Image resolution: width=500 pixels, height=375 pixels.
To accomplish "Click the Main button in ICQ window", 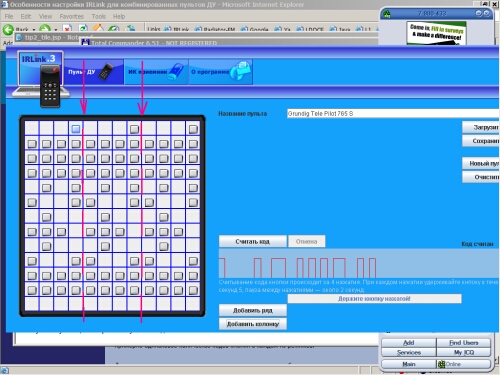I will click(409, 364).
